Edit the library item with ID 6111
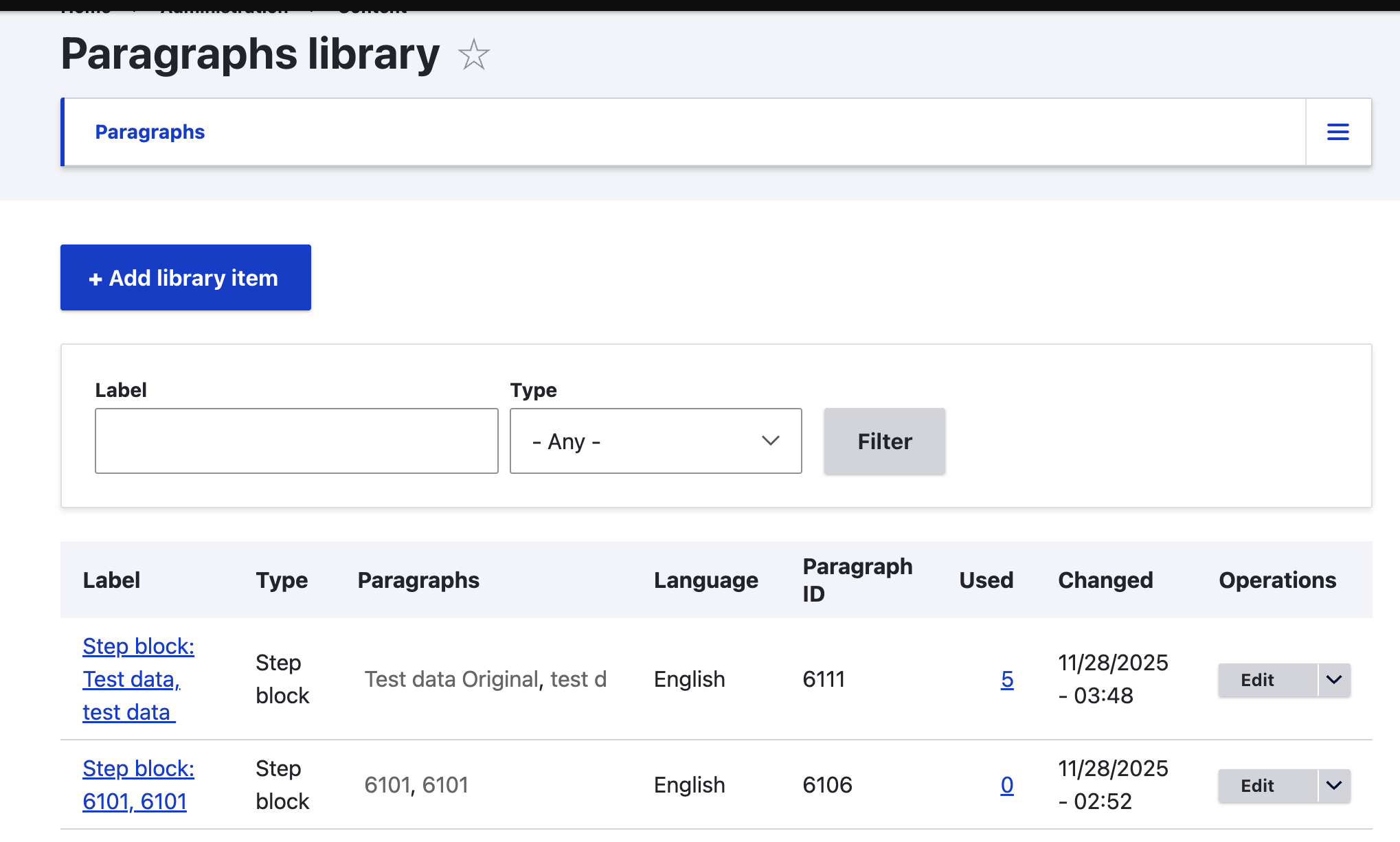 point(1267,680)
